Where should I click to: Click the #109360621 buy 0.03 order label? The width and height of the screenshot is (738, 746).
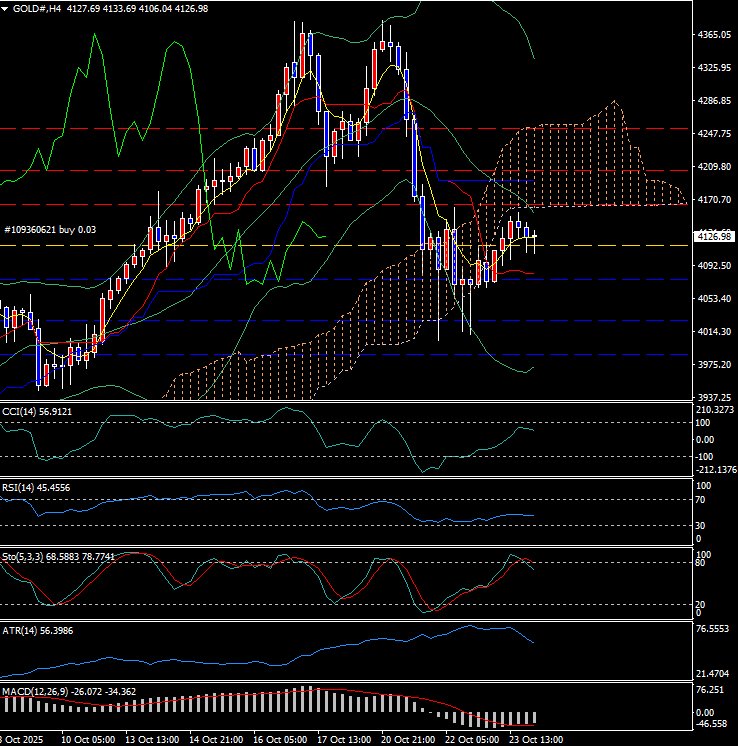(52, 229)
